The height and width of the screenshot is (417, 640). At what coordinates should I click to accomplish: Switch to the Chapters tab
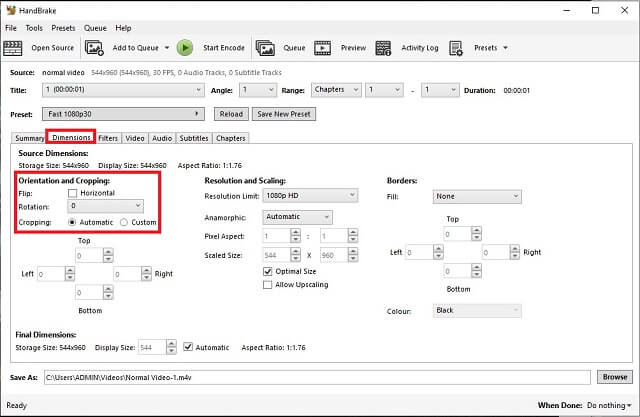pyautogui.click(x=231, y=138)
